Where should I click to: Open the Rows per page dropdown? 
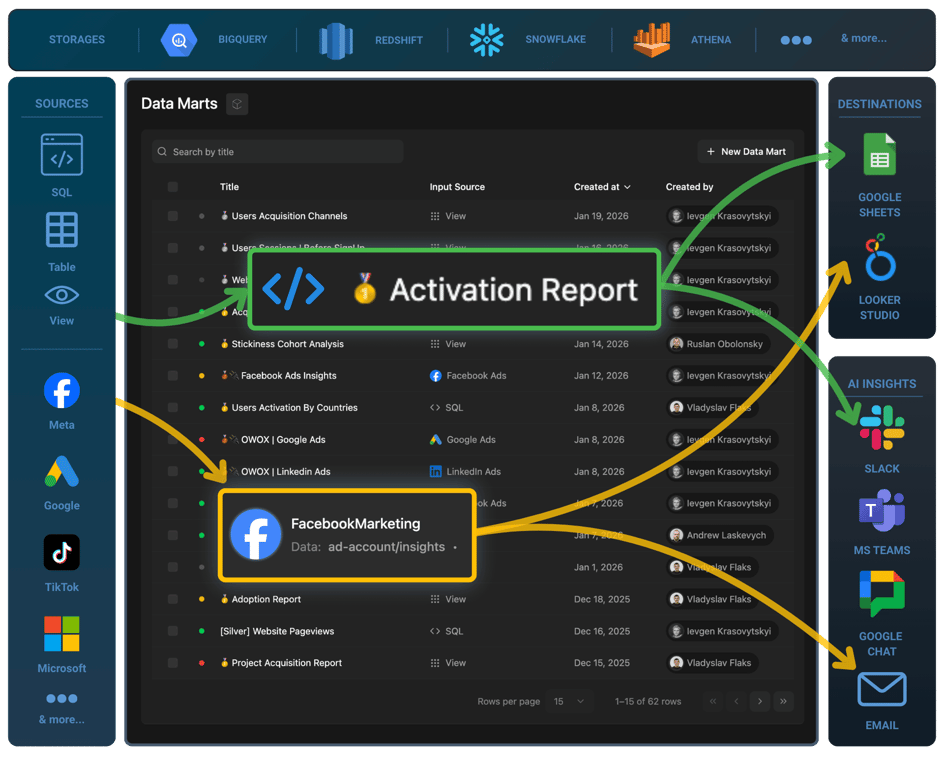pos(569,702)
